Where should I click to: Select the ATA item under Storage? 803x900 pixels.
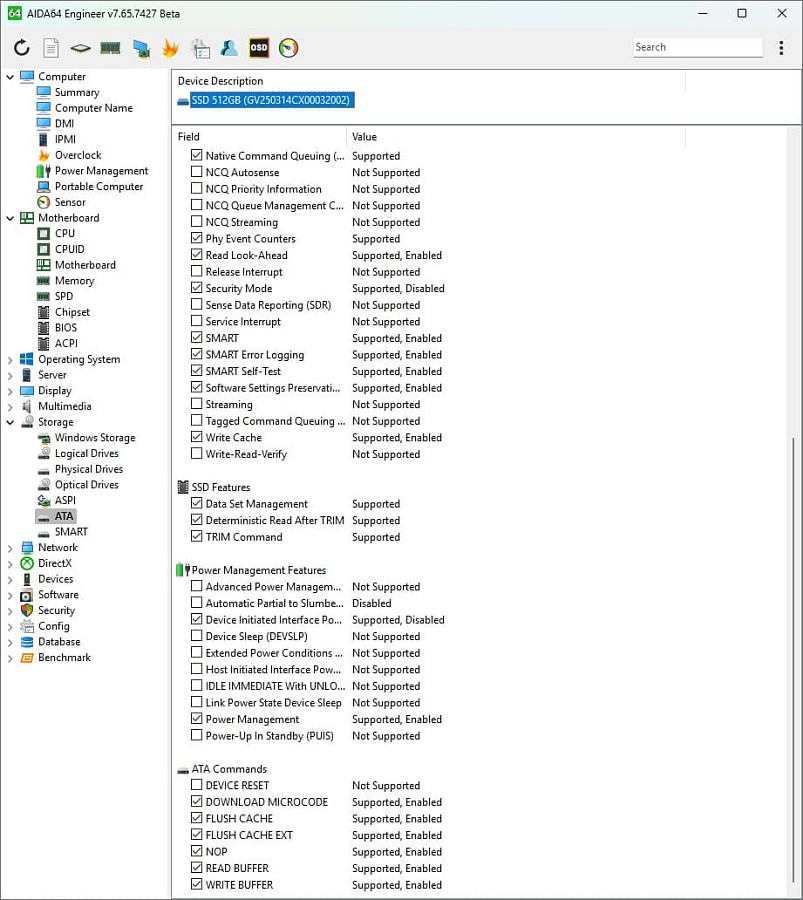coord(64,516)
